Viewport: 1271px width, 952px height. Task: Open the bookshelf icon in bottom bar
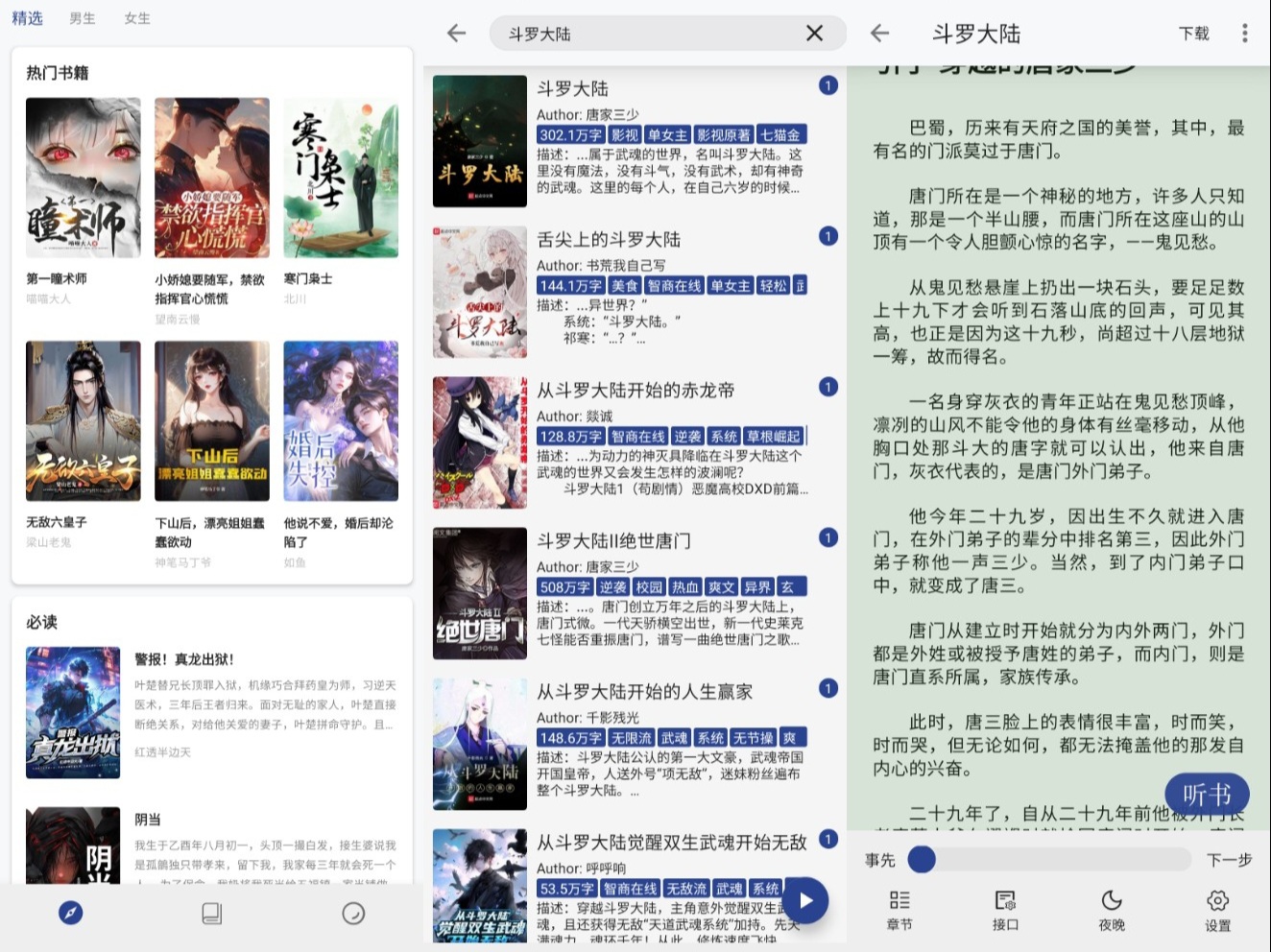212,913
